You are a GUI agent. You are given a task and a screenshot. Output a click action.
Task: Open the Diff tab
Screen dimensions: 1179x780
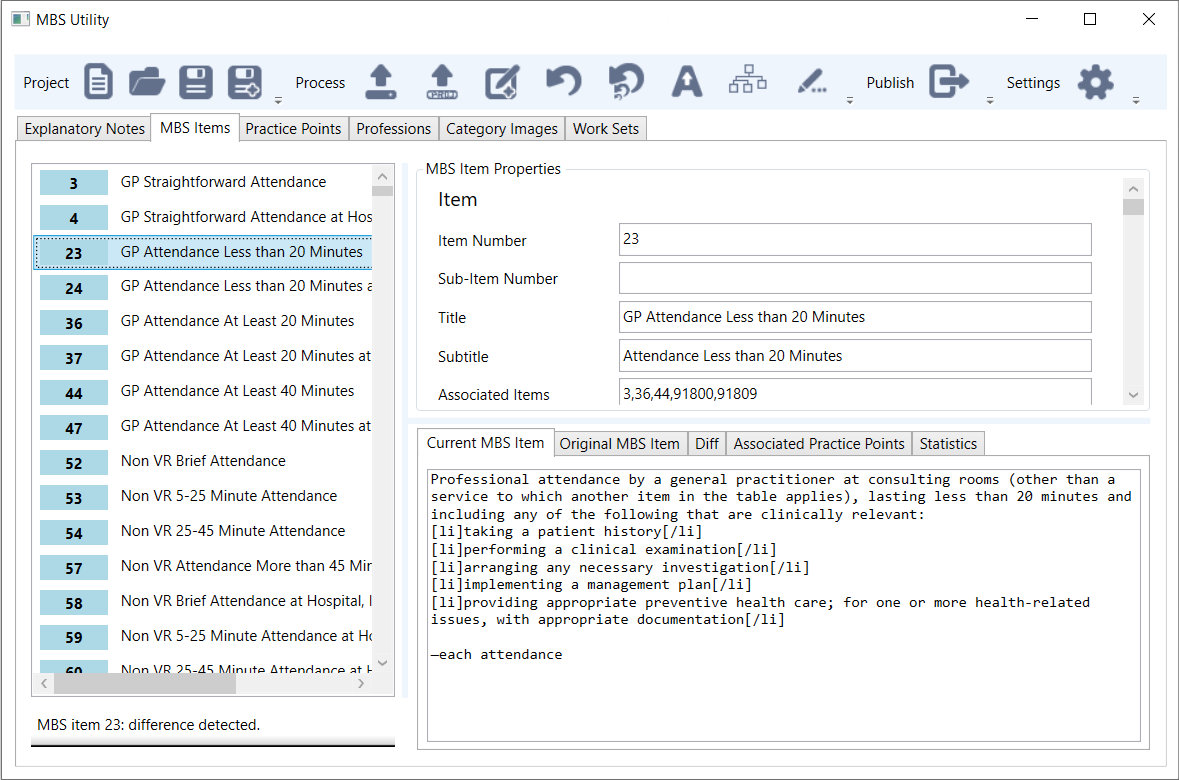707,444
